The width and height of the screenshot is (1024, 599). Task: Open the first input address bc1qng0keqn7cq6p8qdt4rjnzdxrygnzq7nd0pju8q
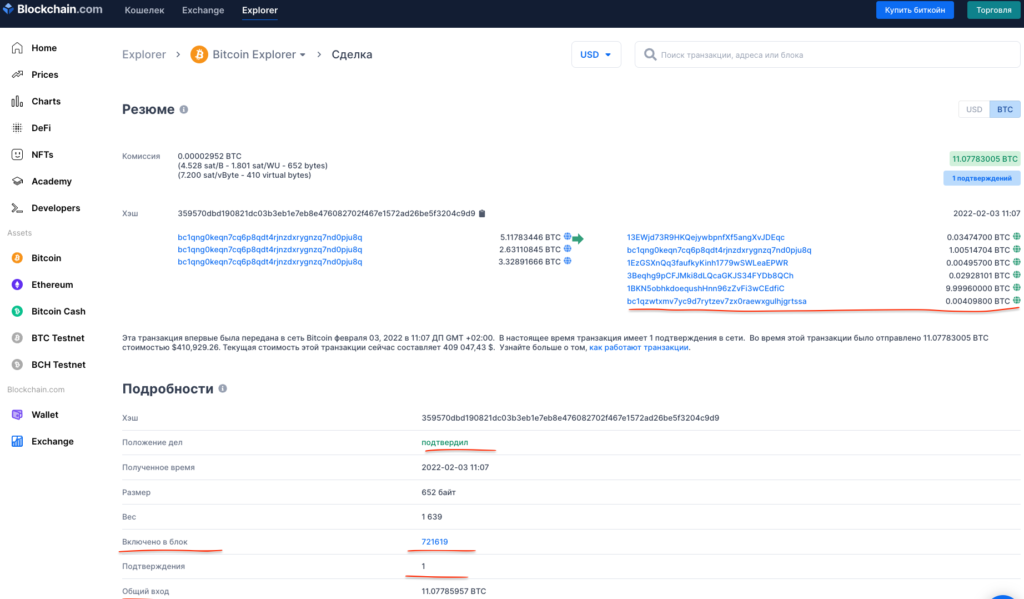click(x=270, y=237)
